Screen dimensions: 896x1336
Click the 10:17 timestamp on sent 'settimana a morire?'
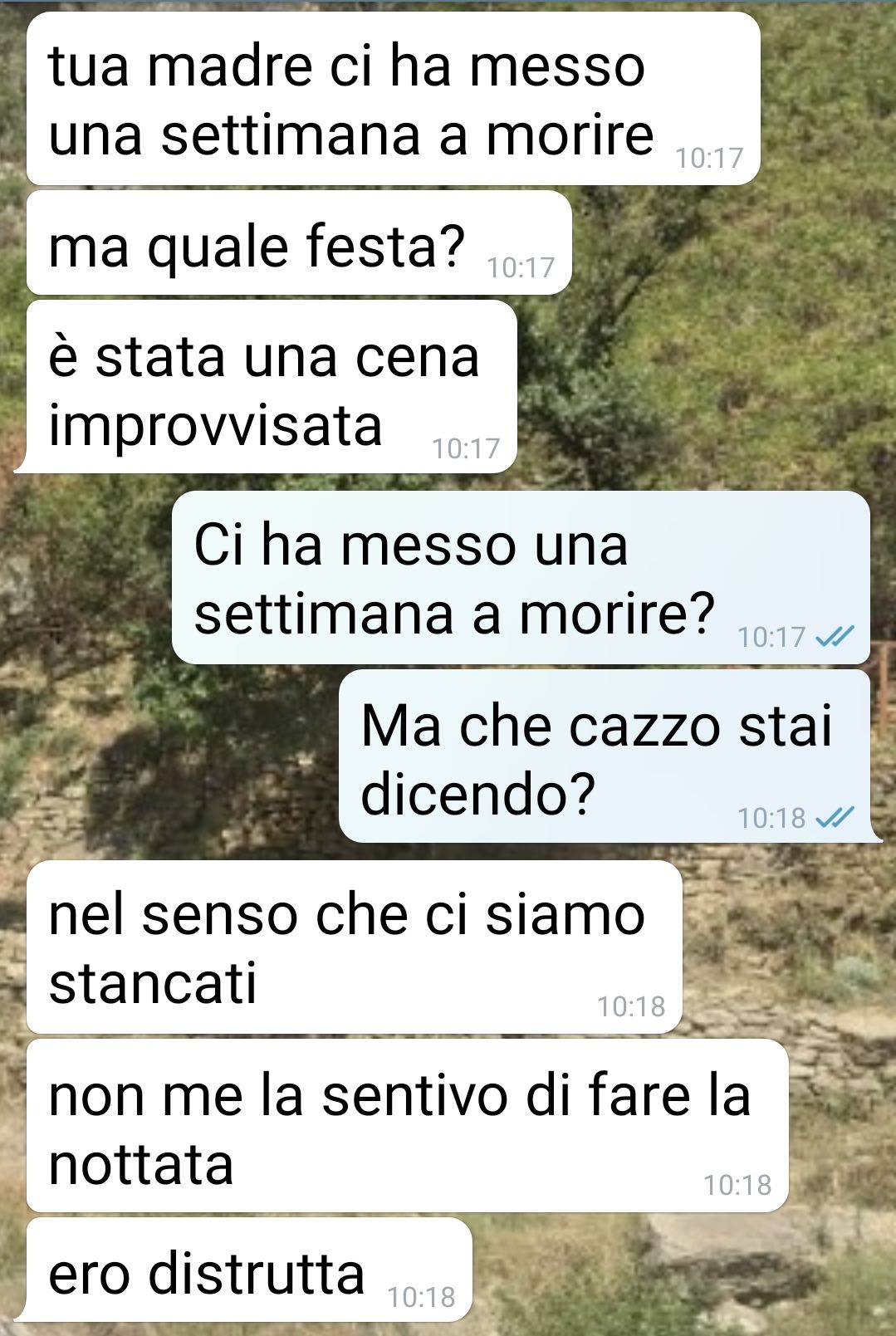tap(771, 637)
